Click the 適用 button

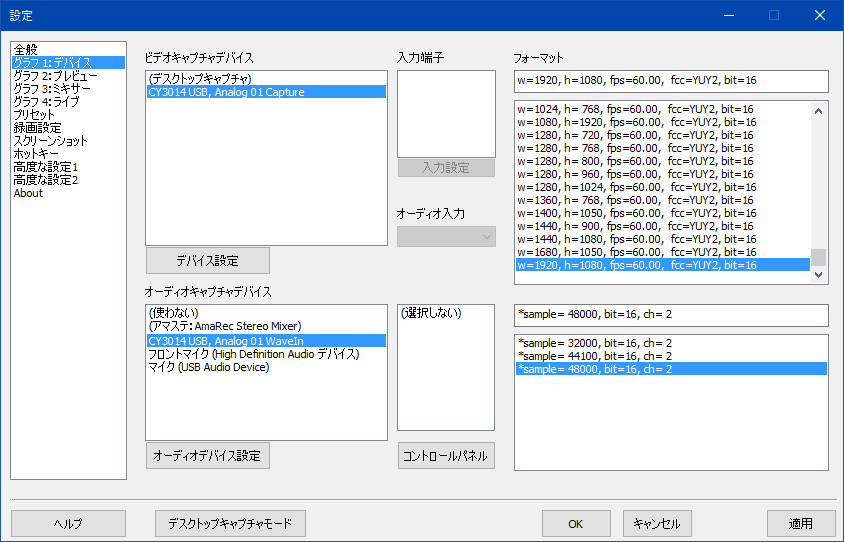pos(801,523)
